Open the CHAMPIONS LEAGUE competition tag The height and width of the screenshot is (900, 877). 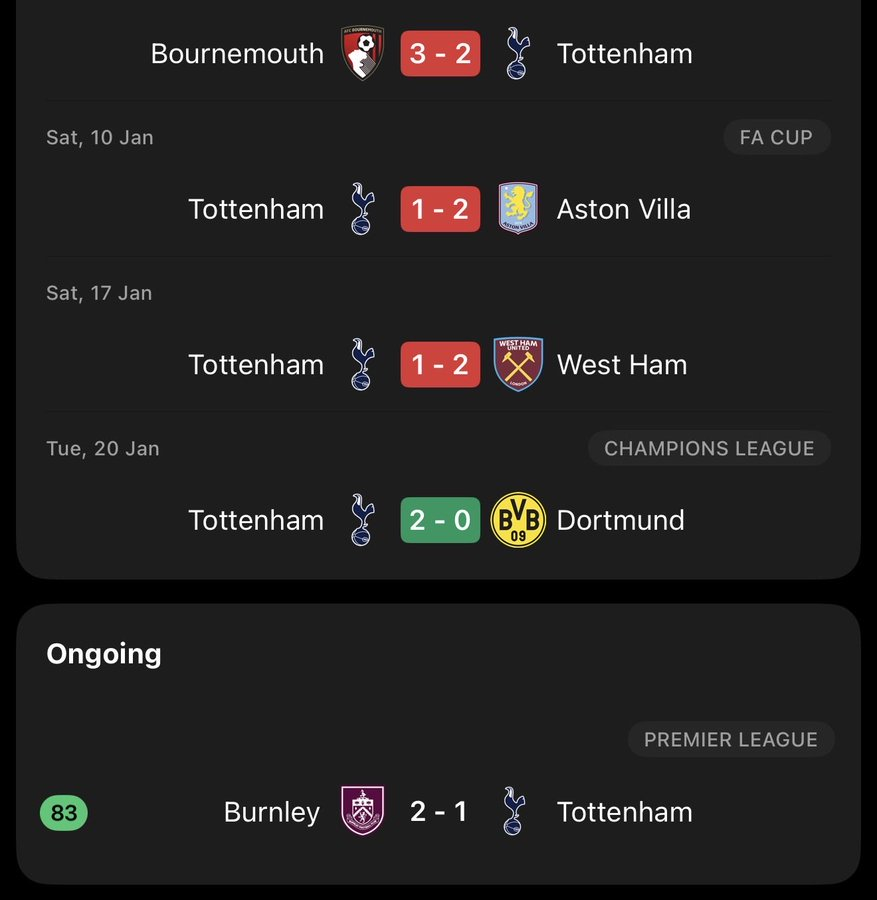709,449
